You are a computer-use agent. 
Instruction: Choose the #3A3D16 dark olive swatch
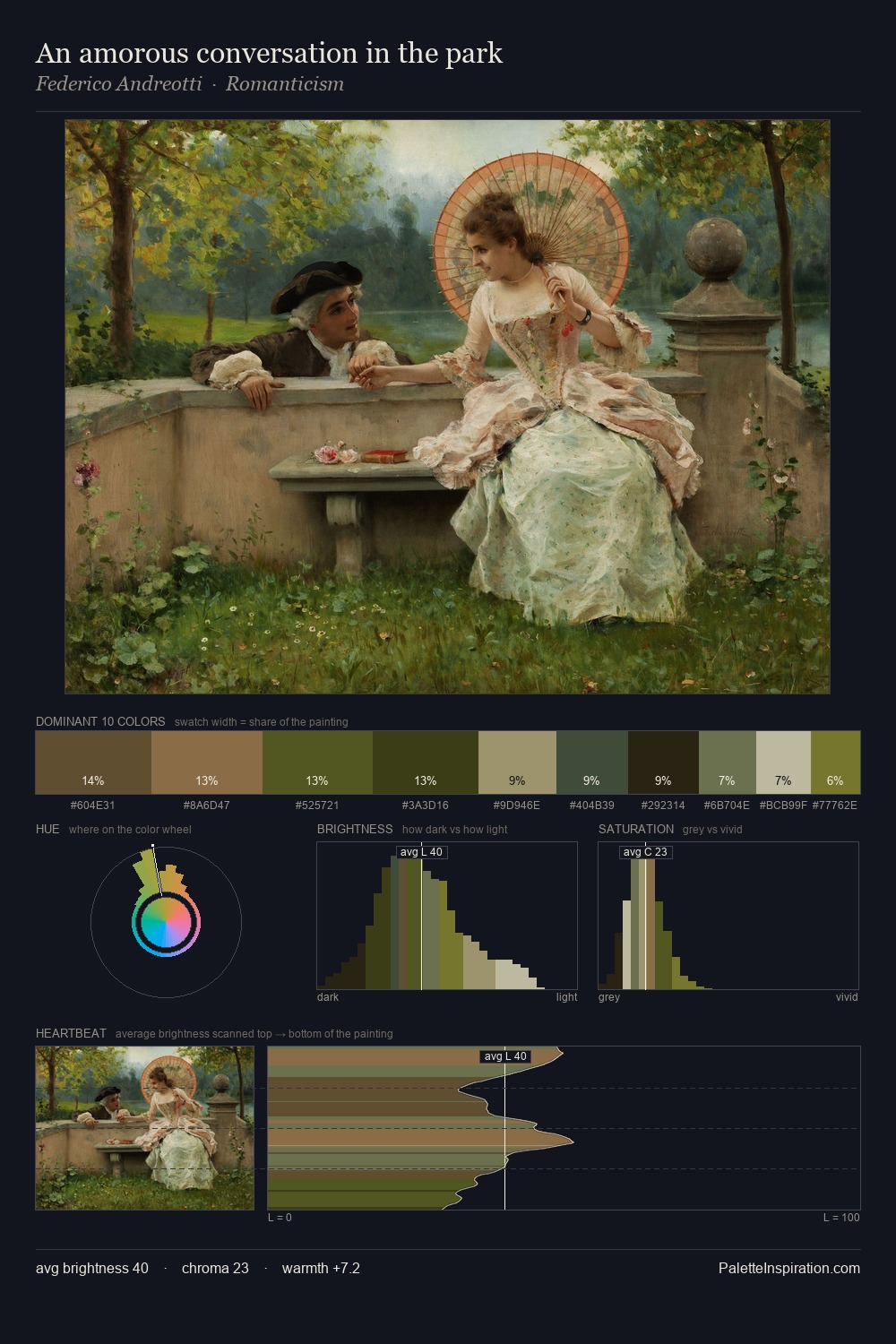pyautogui.click(x=426, y=762)
